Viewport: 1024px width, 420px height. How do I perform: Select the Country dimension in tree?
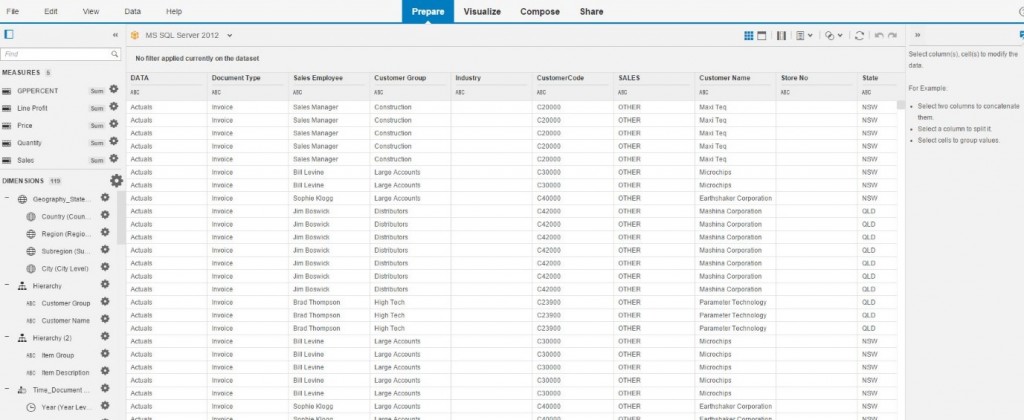(66, 216)
